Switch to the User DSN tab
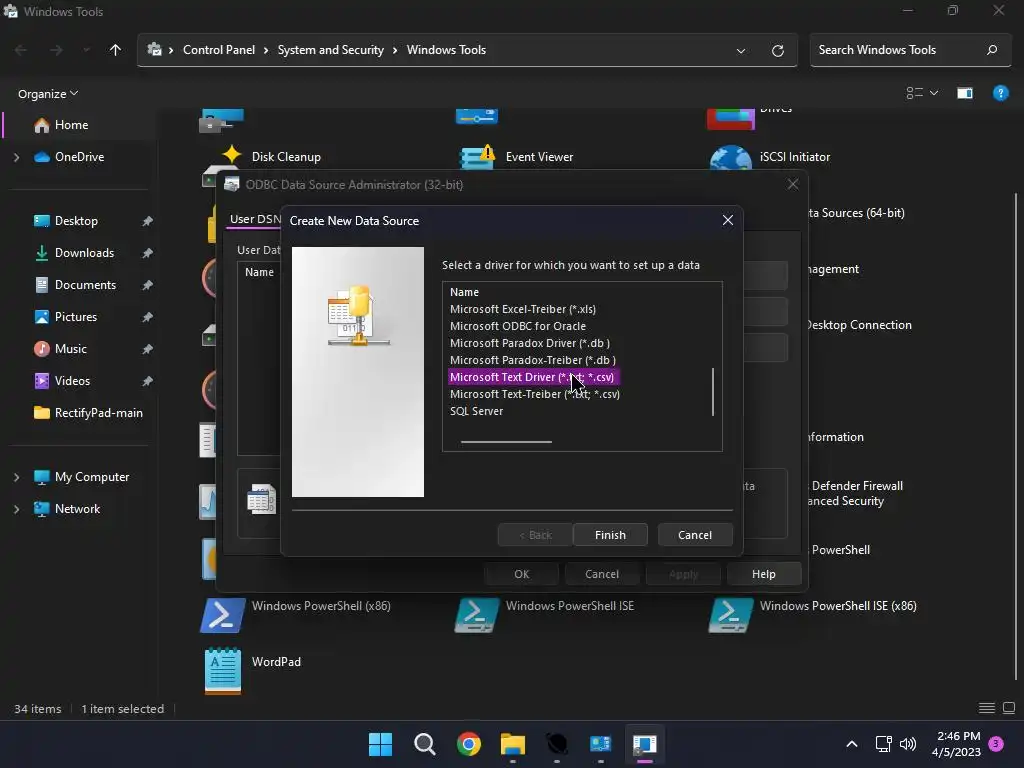The image size is (1024, 768). coord(255,219)
